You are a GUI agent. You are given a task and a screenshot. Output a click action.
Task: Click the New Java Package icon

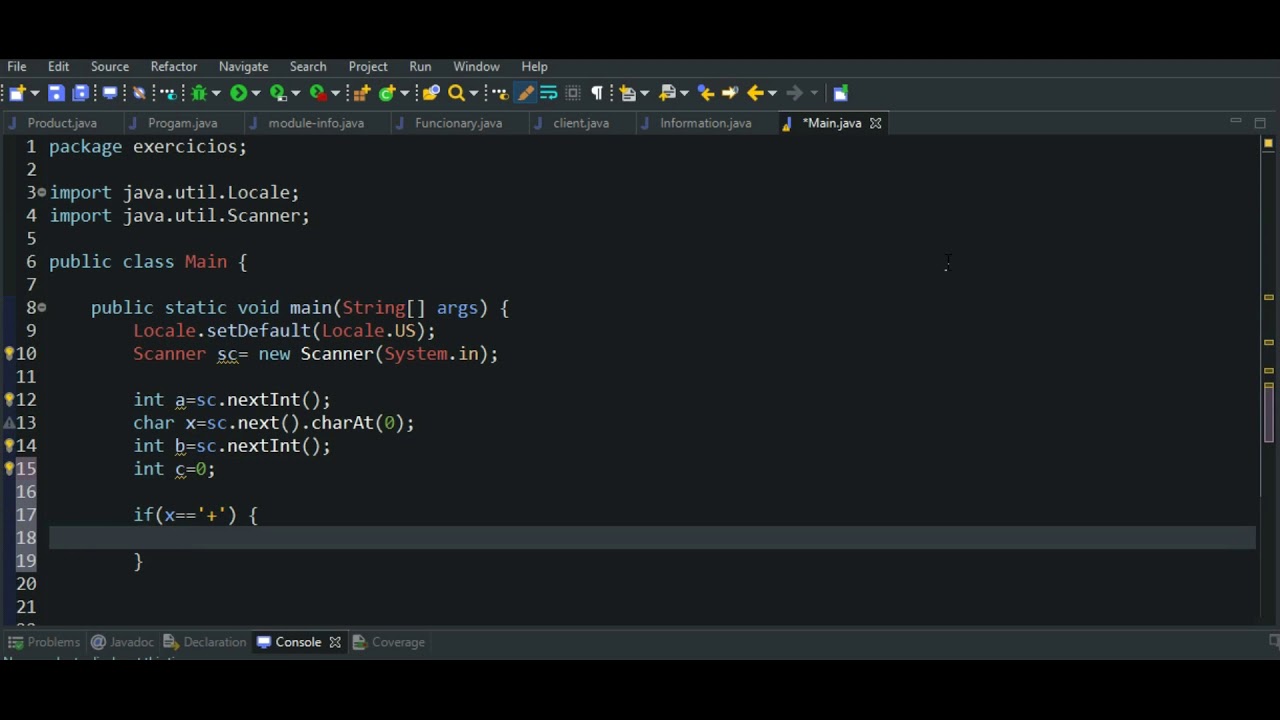coord(361,93)
